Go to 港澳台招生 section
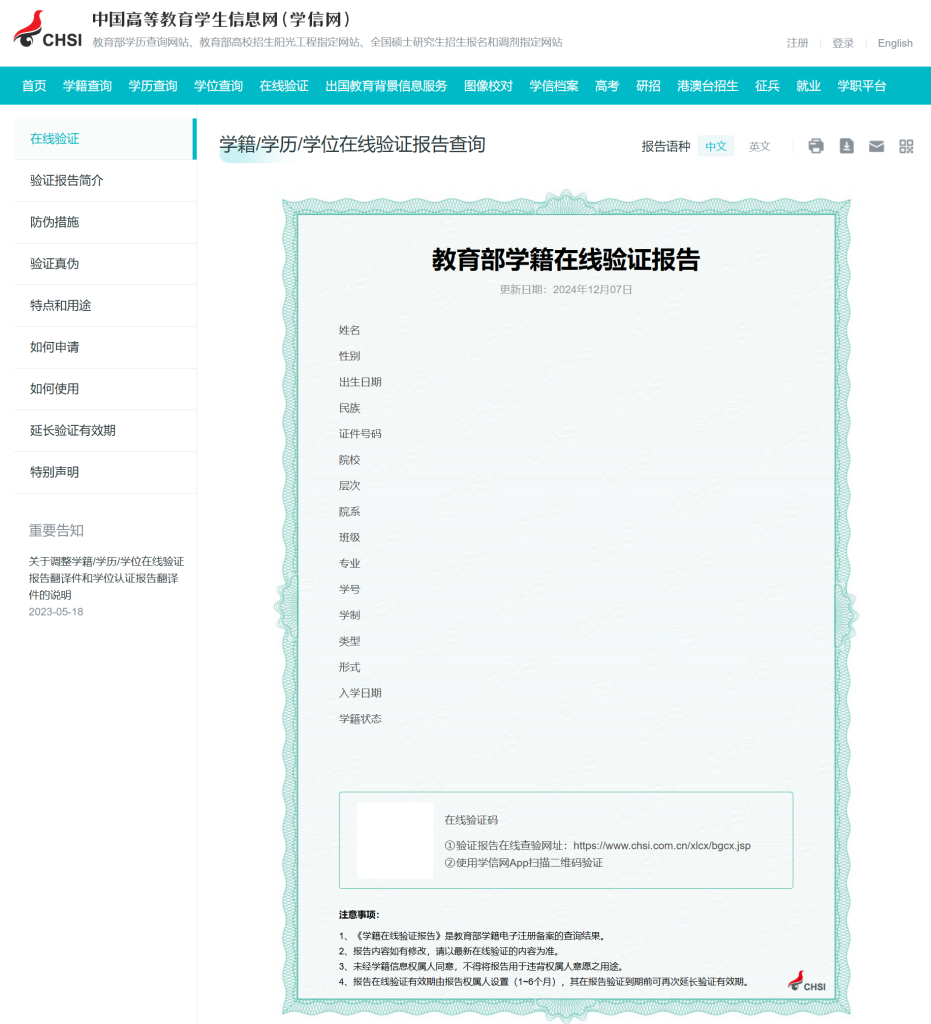 (708, 86)
